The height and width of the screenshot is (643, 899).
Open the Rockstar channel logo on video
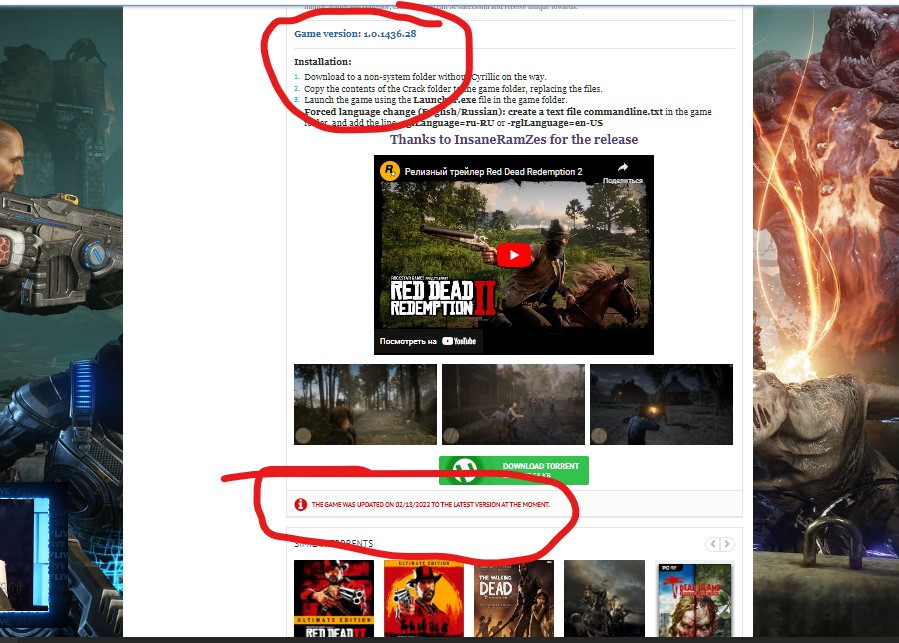point(390,171)
